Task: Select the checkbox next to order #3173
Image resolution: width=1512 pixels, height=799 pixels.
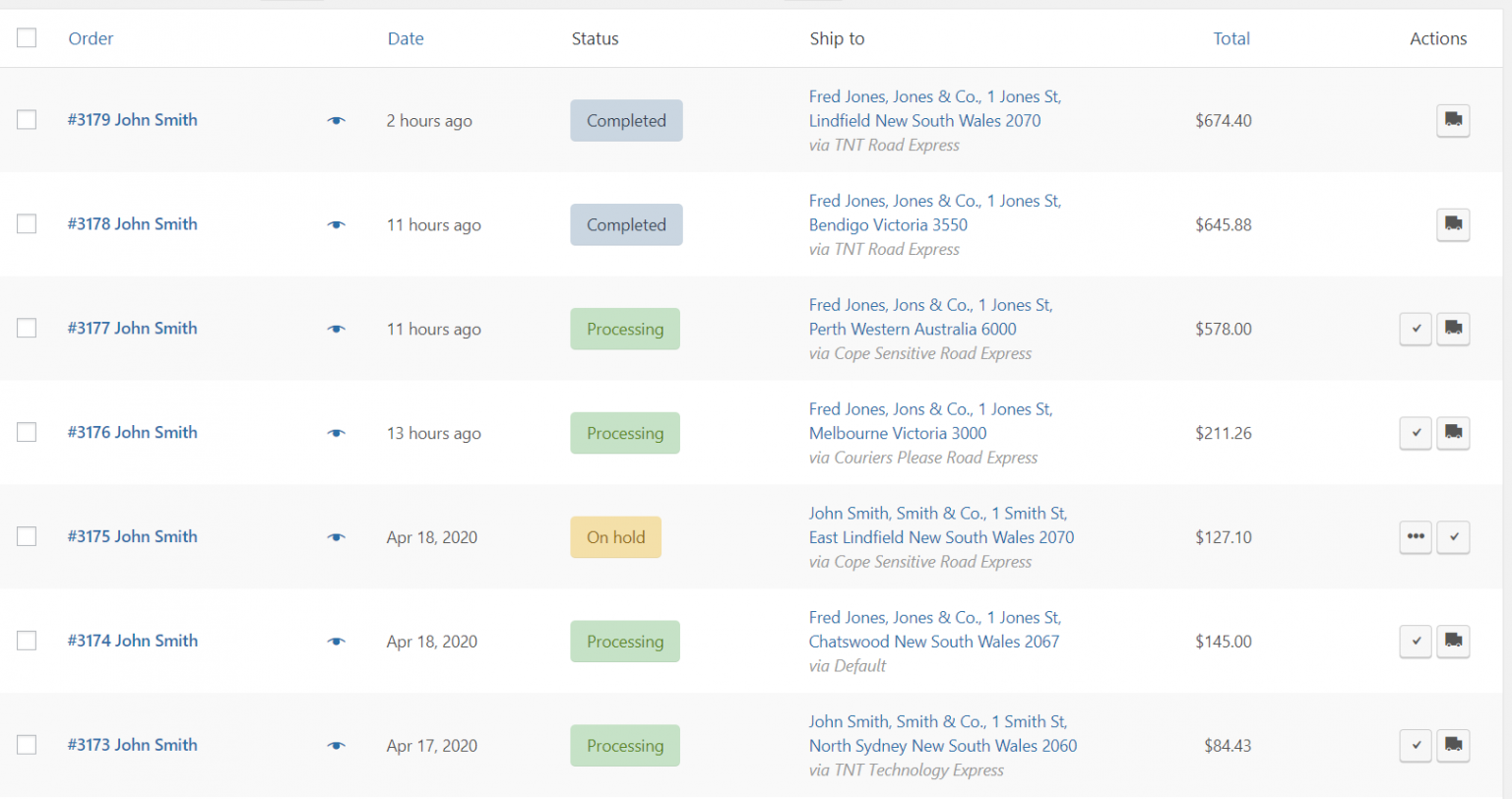Action: coord(27,745)
